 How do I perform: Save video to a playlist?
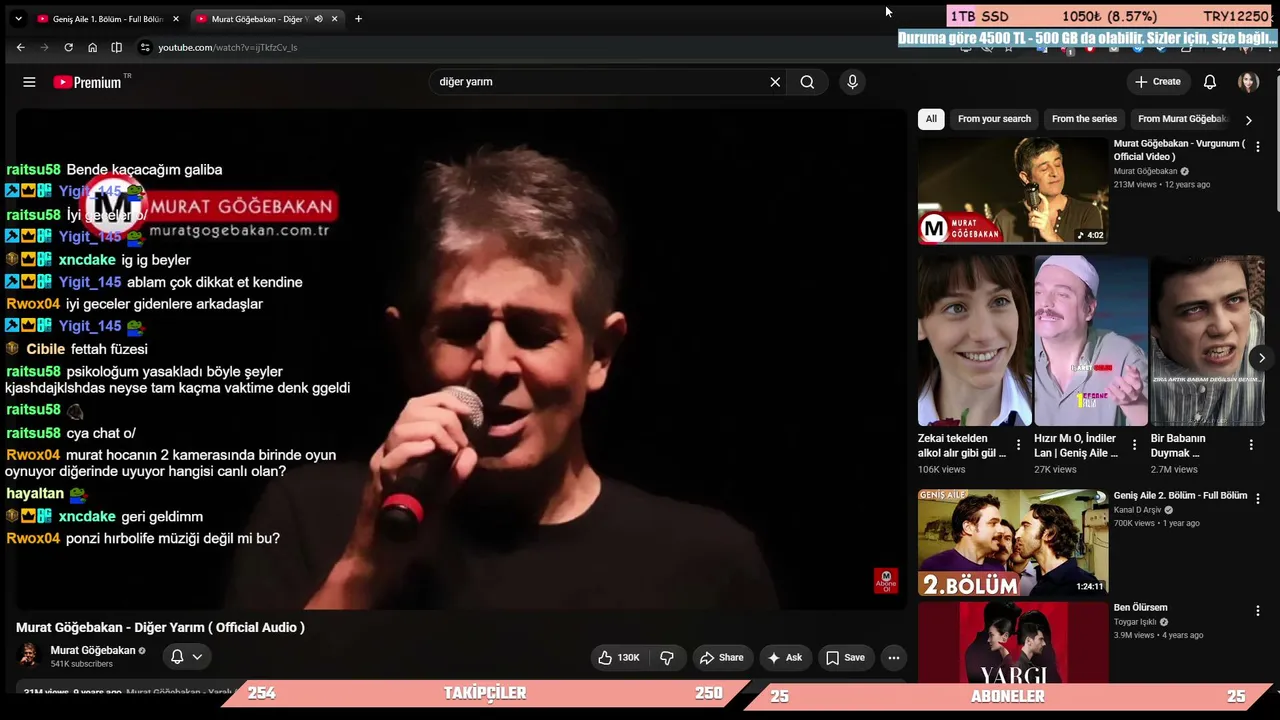point(845,657)
